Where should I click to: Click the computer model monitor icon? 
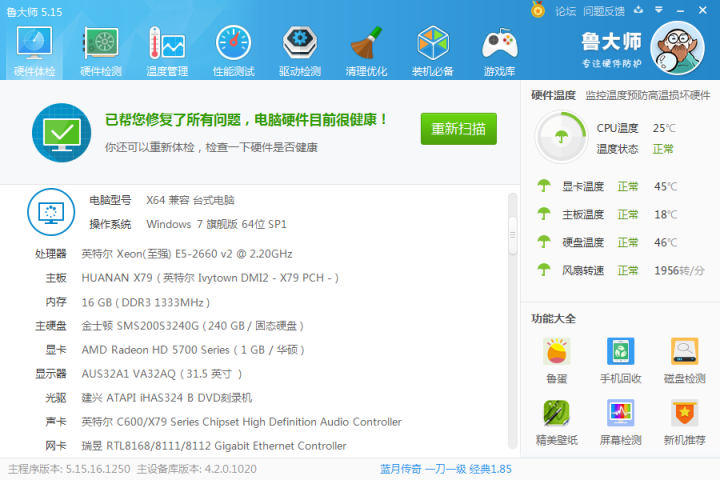(x=51, y=212)
